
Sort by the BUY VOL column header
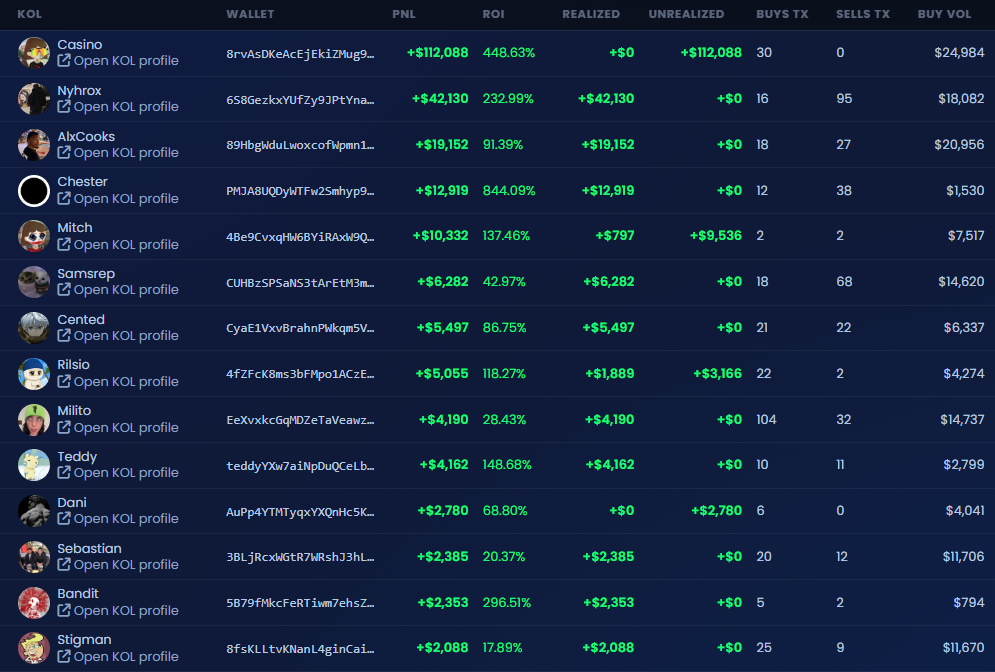[944, 14]
